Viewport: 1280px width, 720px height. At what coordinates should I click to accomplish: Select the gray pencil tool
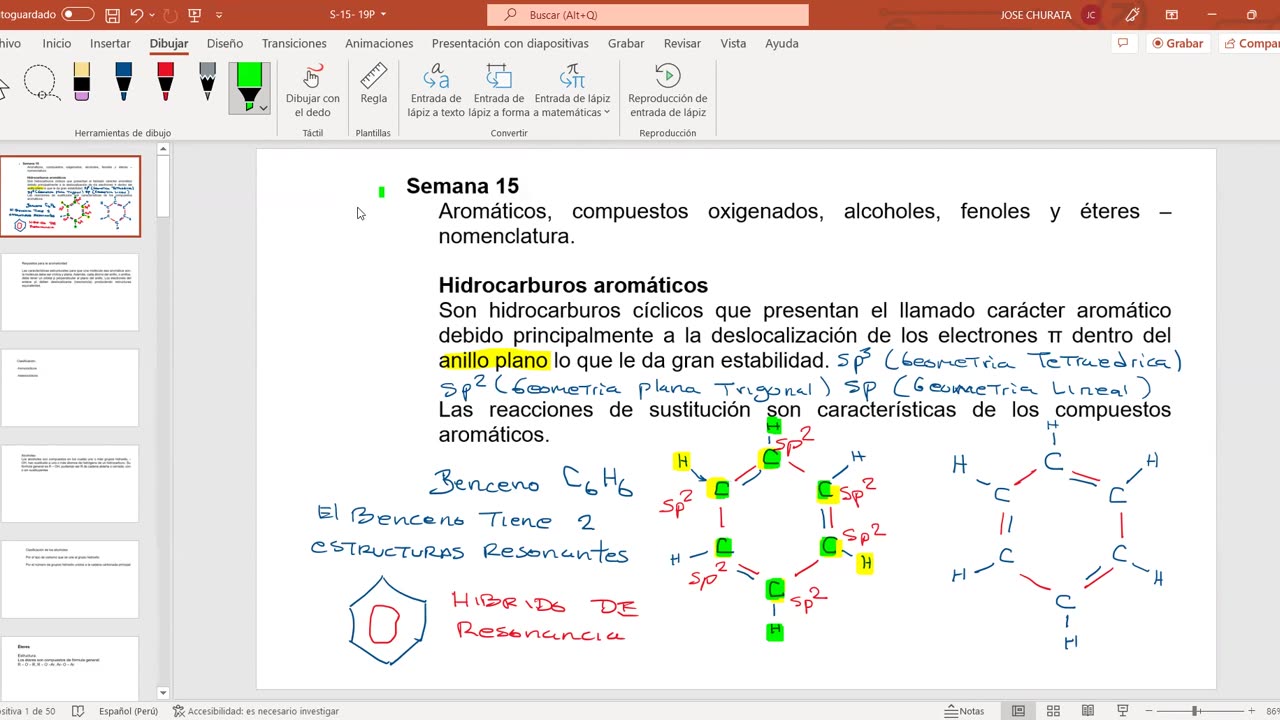click(x=207, y=82)
